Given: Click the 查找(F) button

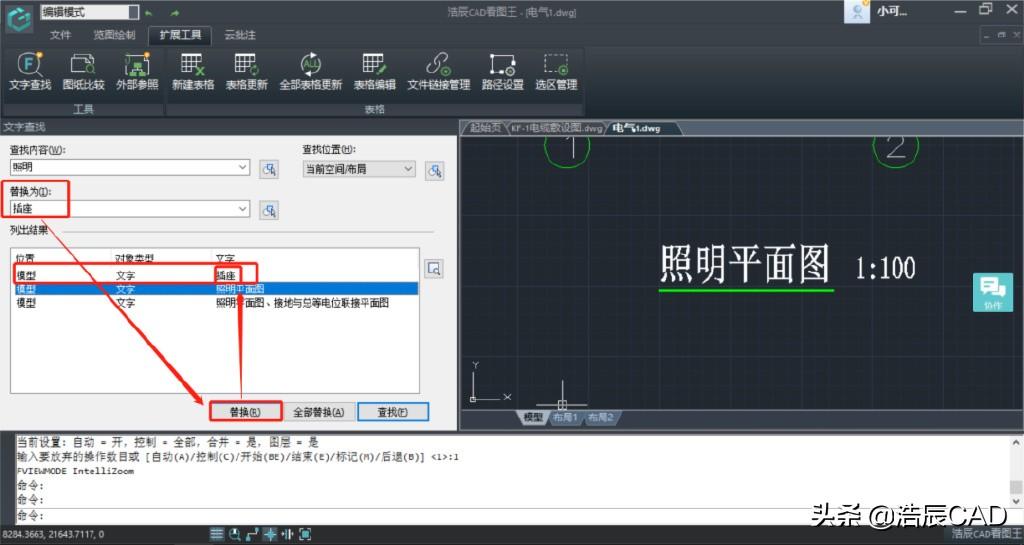Looking at the screenshot, I should click(392, 412).
